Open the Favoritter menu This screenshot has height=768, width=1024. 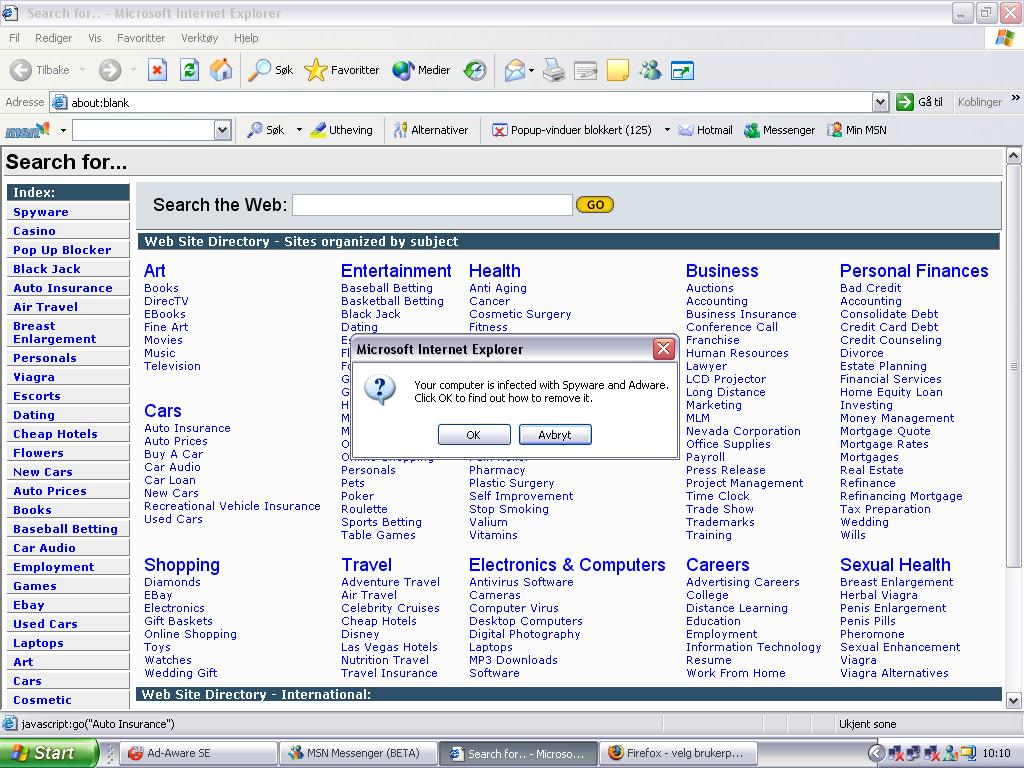click(141, 38)
